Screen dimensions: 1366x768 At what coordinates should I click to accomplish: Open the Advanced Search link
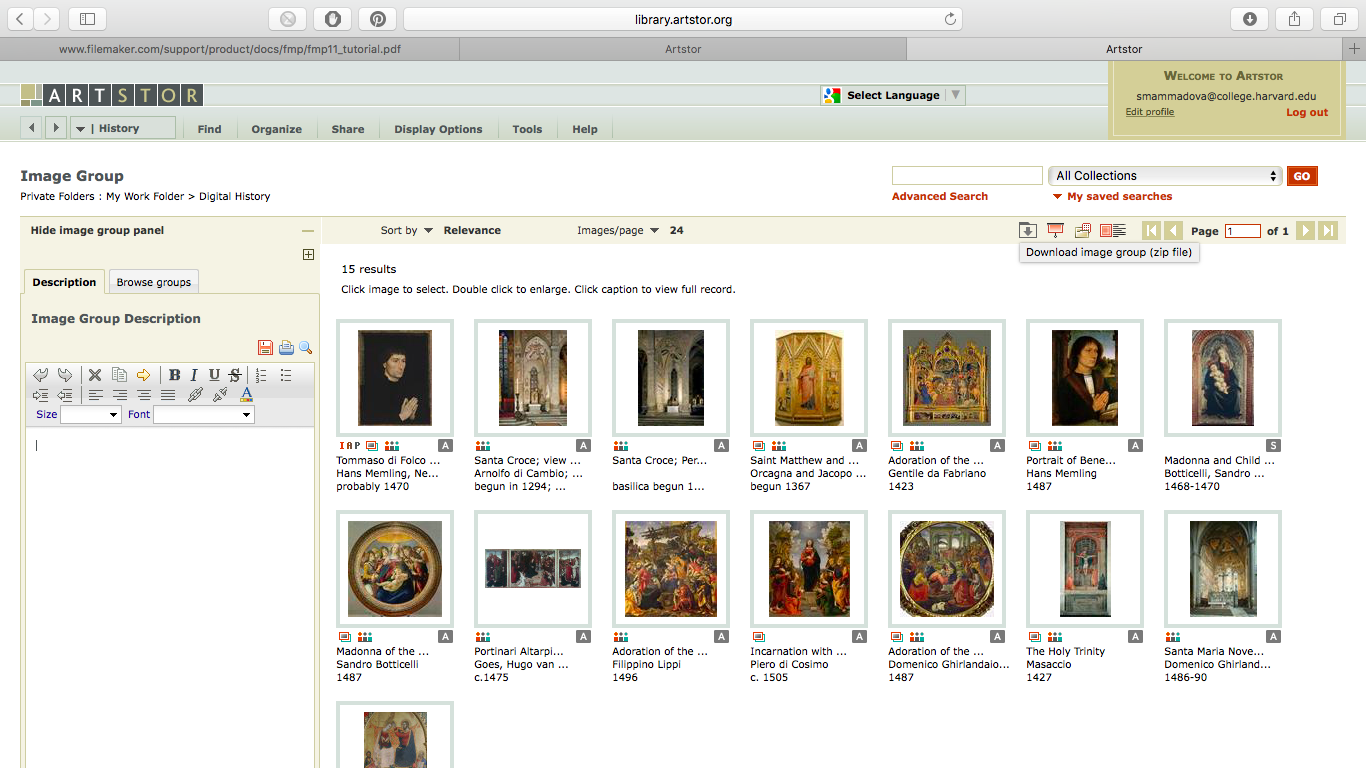[x=940, y=196]
